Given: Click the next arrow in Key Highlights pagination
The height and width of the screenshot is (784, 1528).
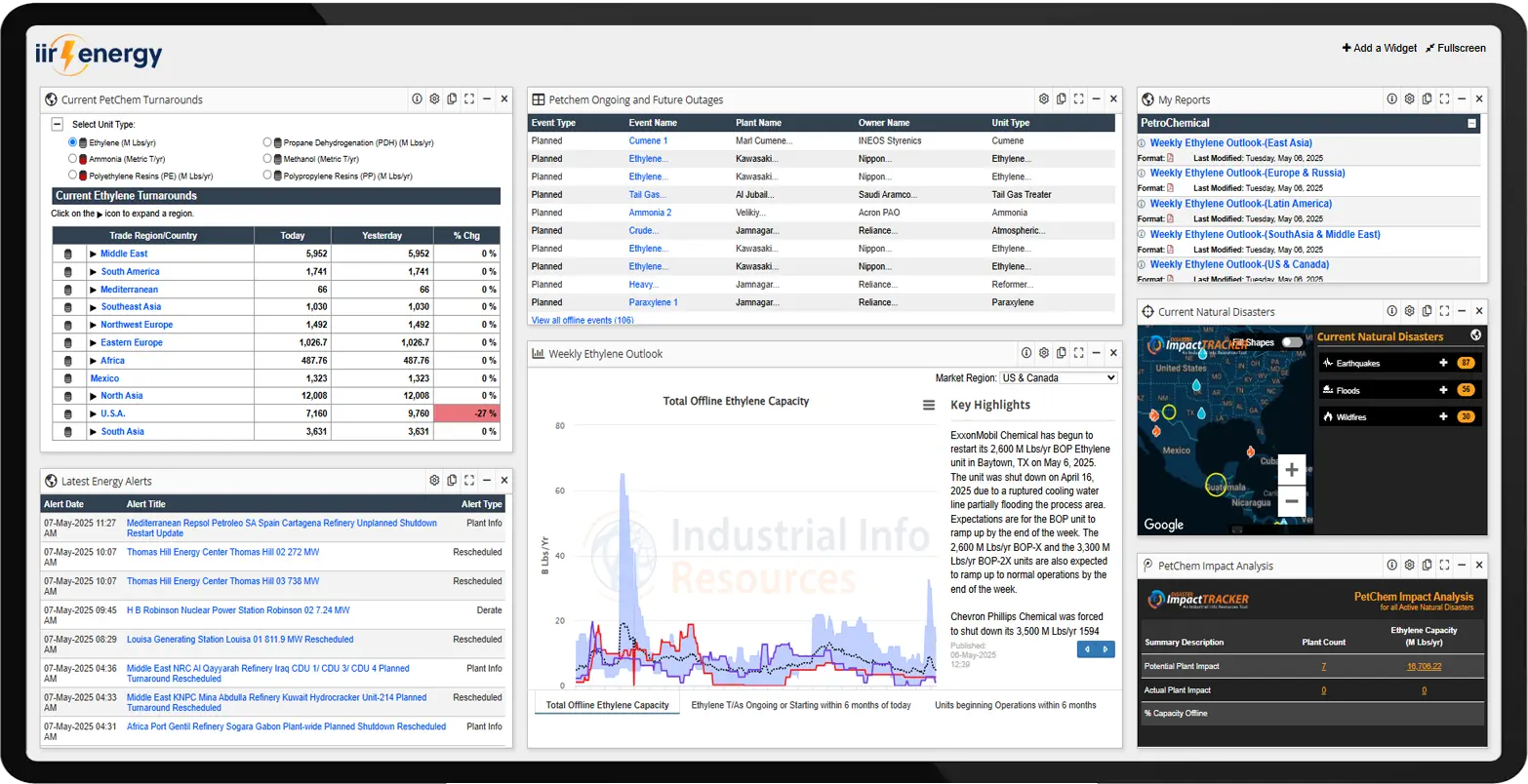Looking at the screenshot, I should click(x=1106, y=647).
